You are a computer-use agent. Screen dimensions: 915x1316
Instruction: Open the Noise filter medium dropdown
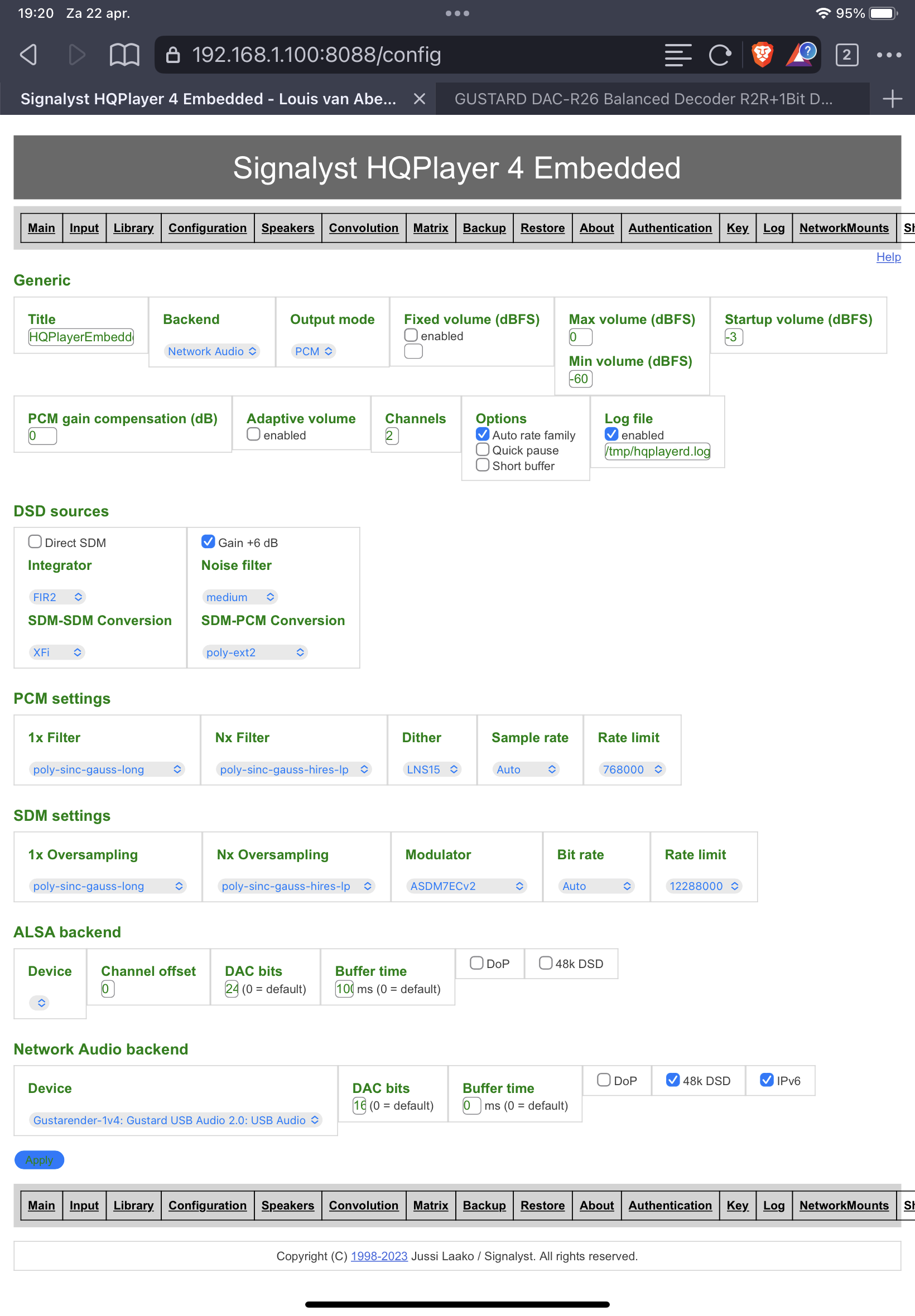240,597
